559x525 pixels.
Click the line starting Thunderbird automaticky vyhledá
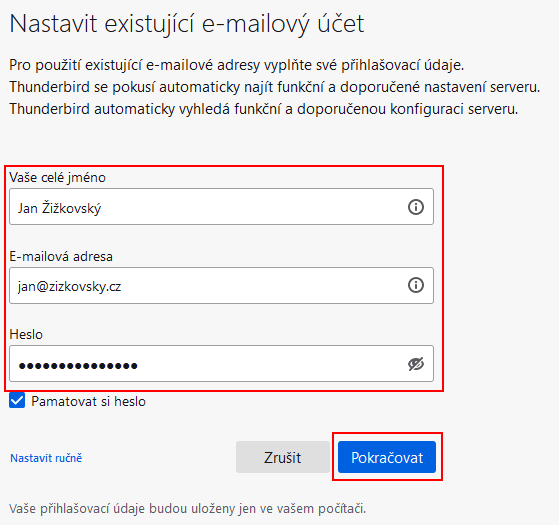(263, 109)
